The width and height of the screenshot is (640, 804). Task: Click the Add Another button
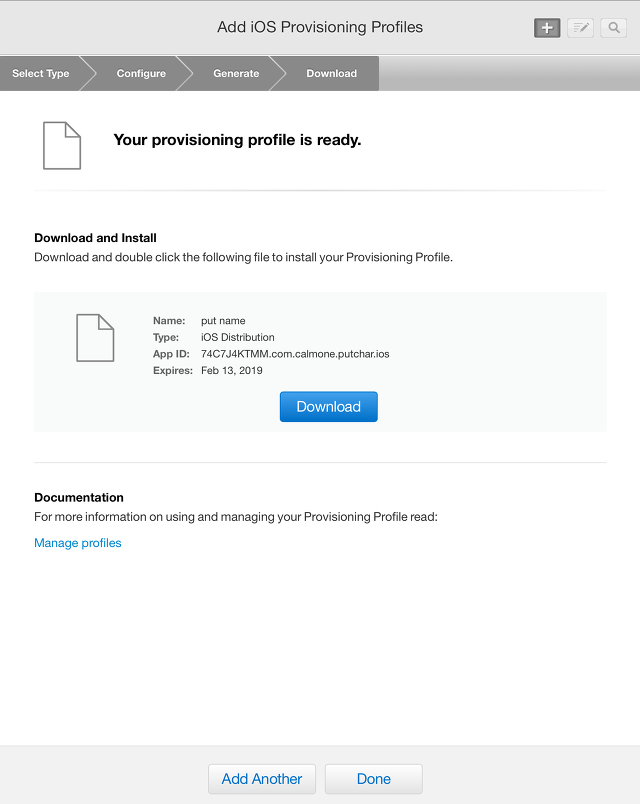(262, 779)
